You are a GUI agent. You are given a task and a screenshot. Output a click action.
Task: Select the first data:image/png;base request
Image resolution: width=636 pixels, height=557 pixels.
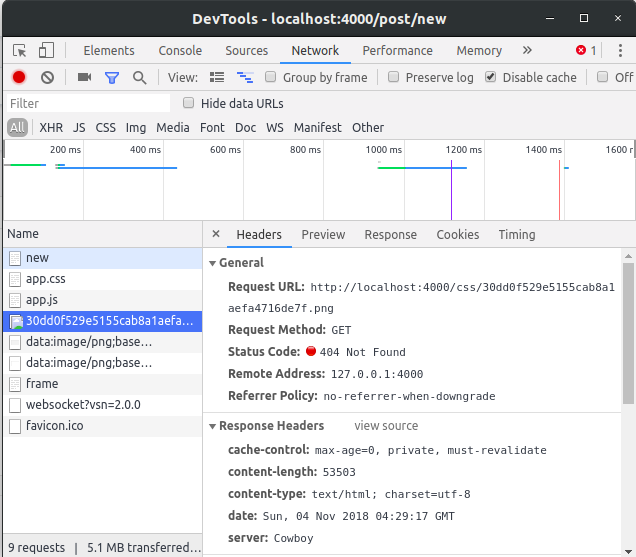[103, 342]
